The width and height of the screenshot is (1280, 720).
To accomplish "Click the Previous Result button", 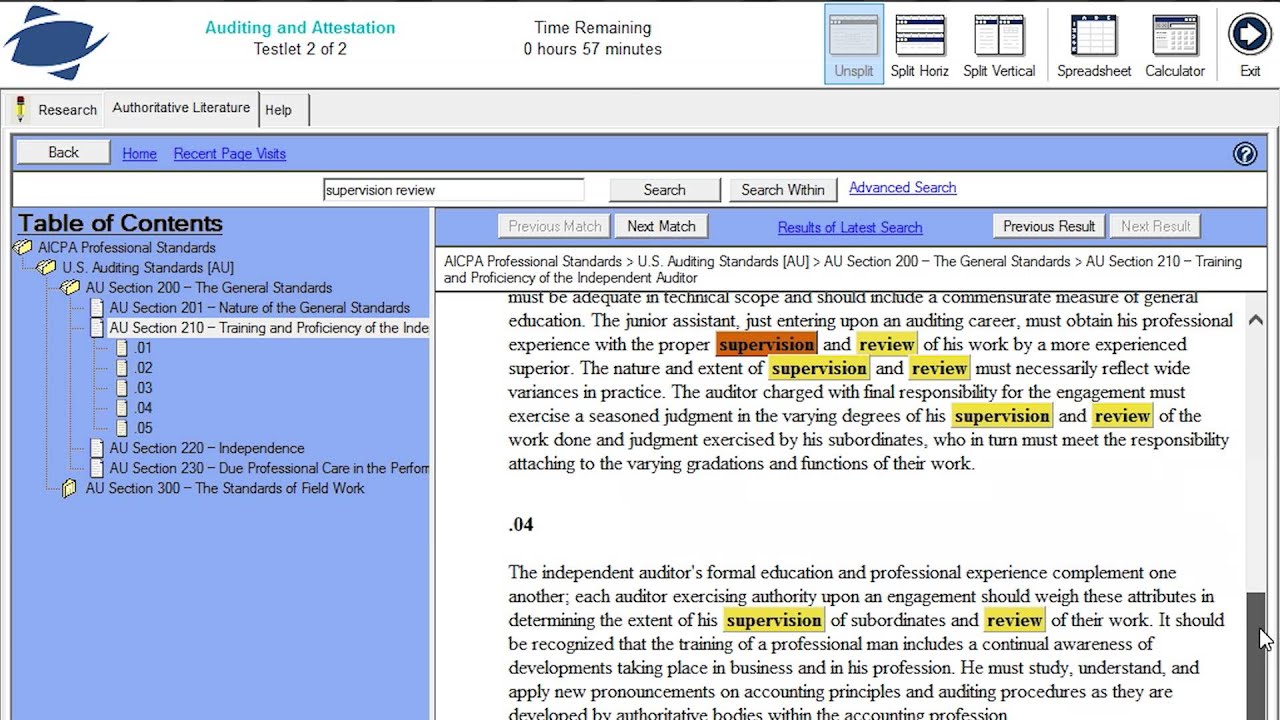I will click(1049, 226).
